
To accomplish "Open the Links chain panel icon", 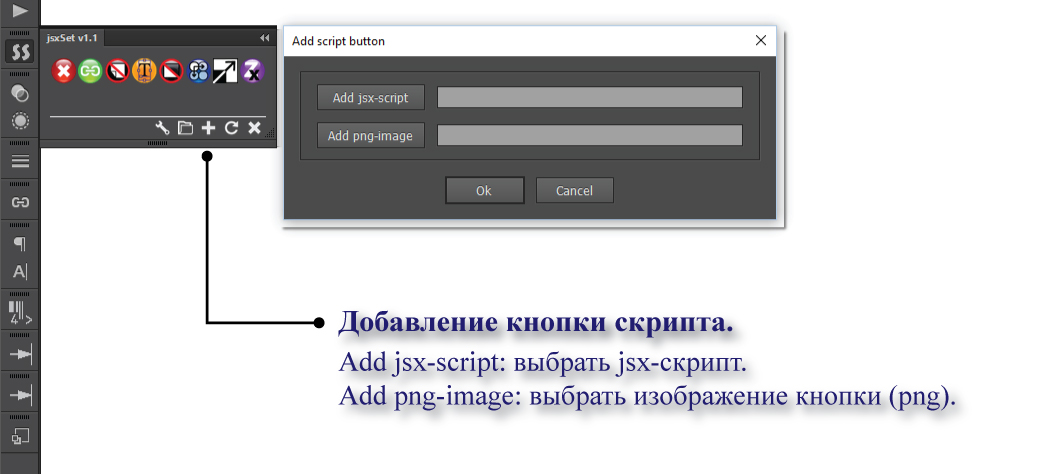I will point(20,202).
